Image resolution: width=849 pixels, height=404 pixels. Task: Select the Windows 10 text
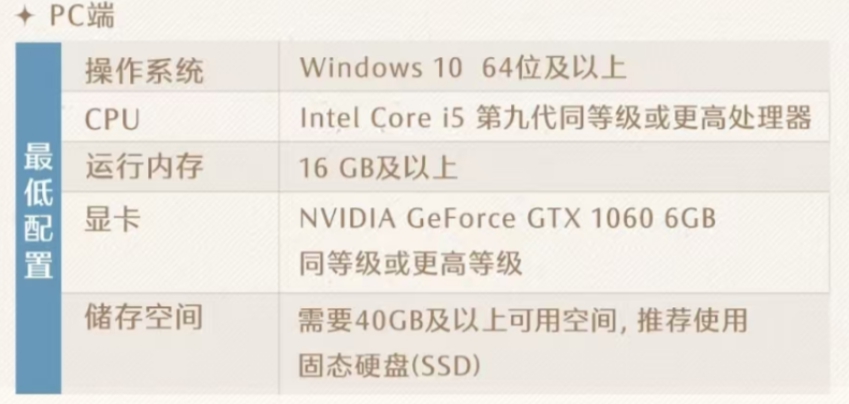[x=380, y=69]
